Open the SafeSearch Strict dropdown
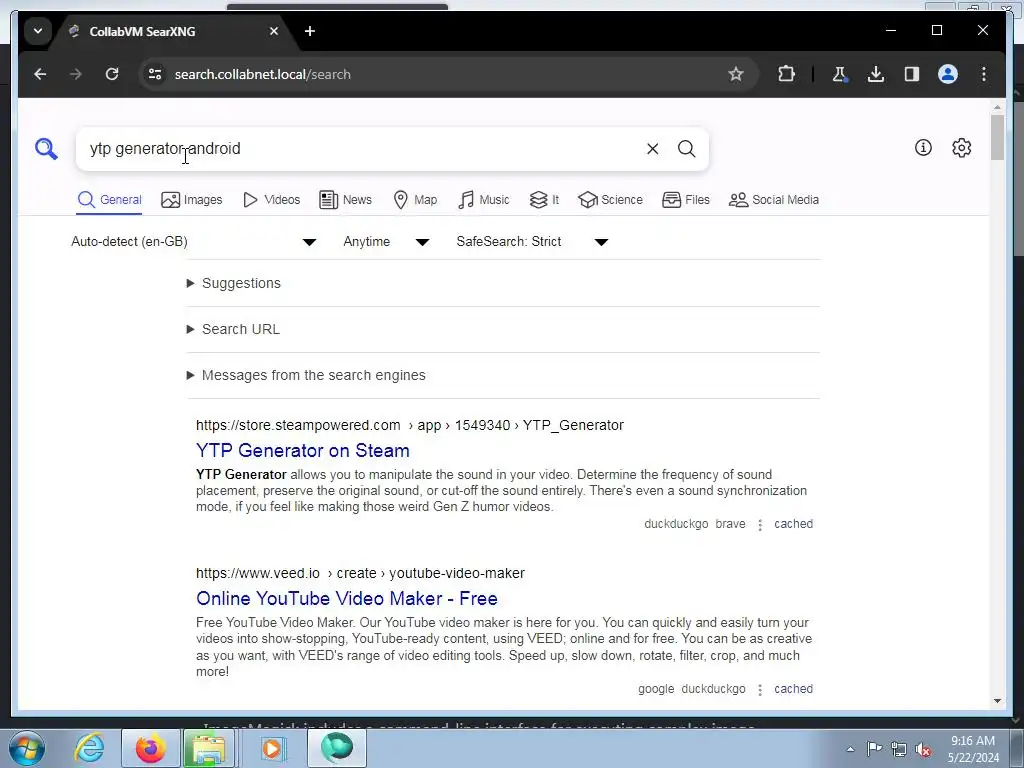Viewport: 1024px width, 768px height. 532,242
